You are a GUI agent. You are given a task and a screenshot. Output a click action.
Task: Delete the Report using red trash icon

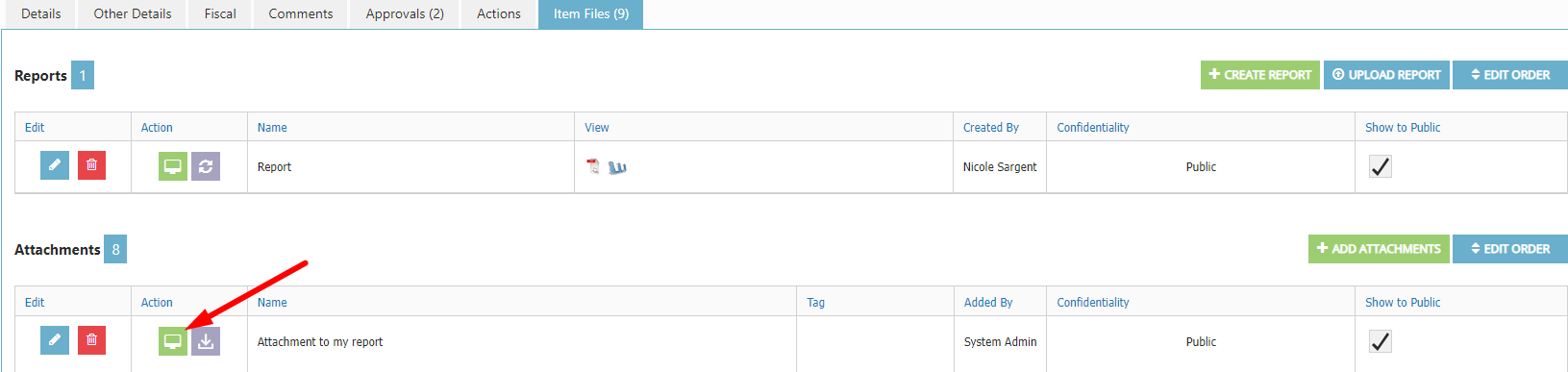91,165
